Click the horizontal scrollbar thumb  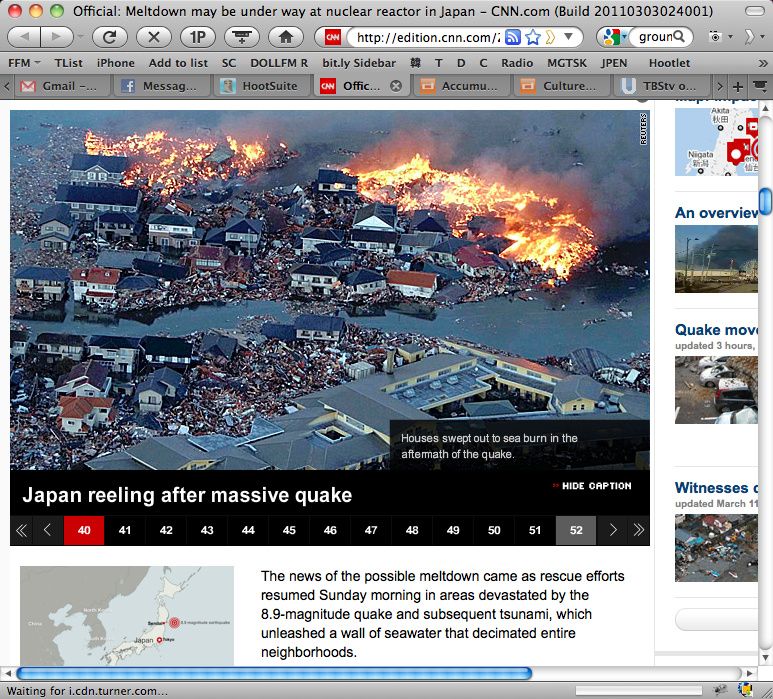pos(273,673)
